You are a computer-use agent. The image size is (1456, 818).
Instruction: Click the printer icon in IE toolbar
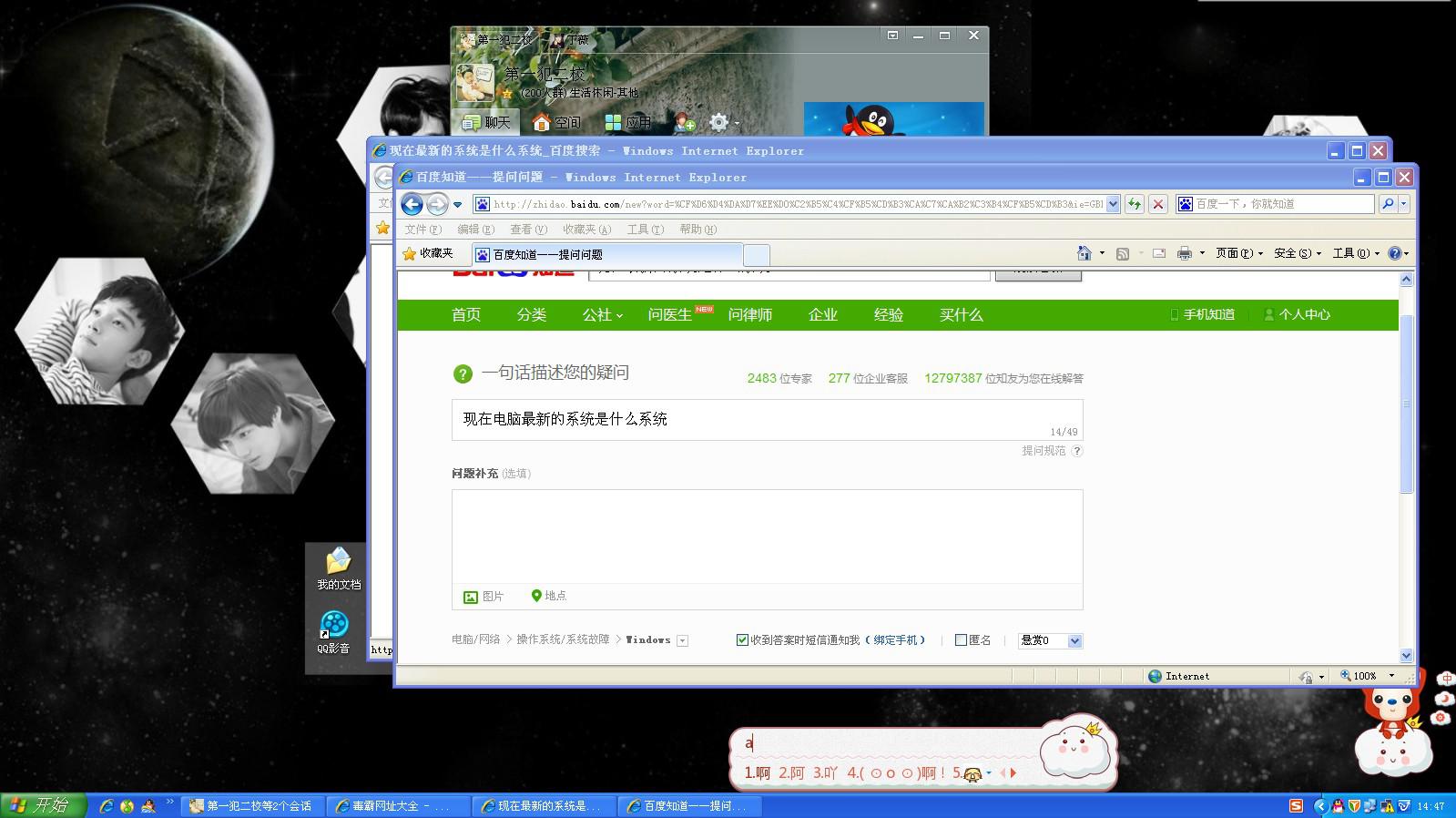1184,253
